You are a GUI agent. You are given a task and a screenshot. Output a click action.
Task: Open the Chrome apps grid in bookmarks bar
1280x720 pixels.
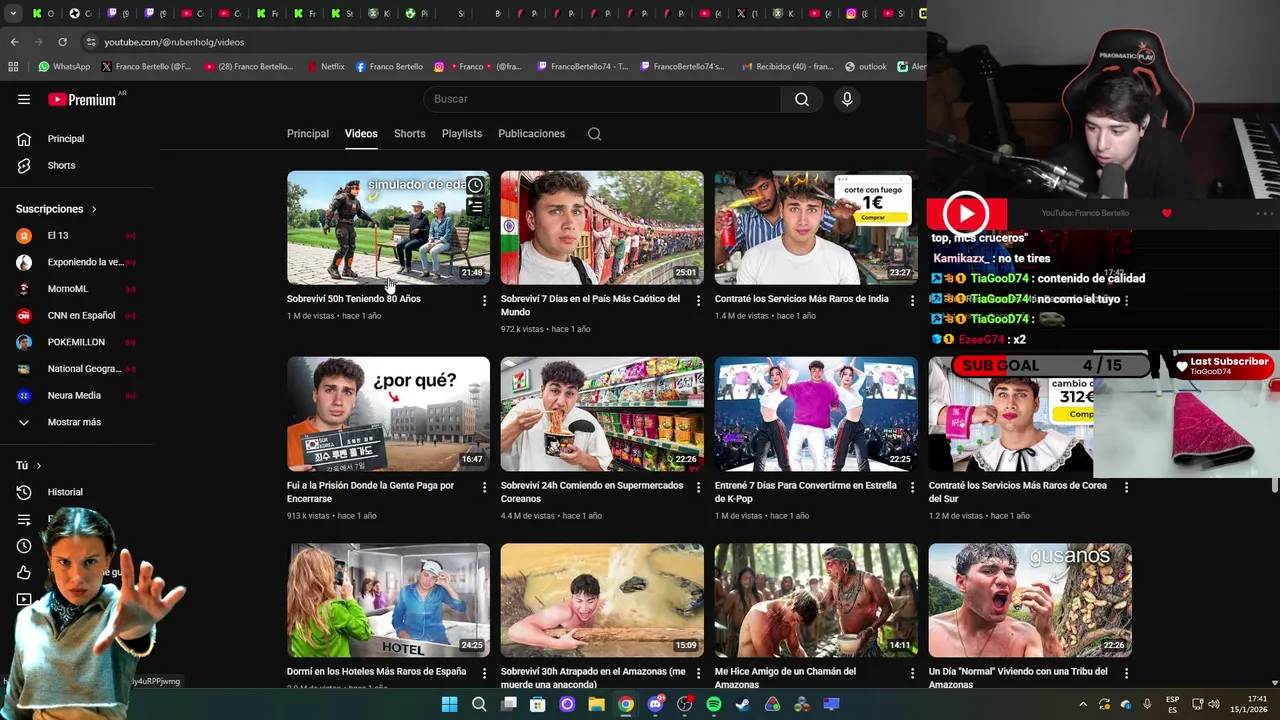[x=13, y=67]
